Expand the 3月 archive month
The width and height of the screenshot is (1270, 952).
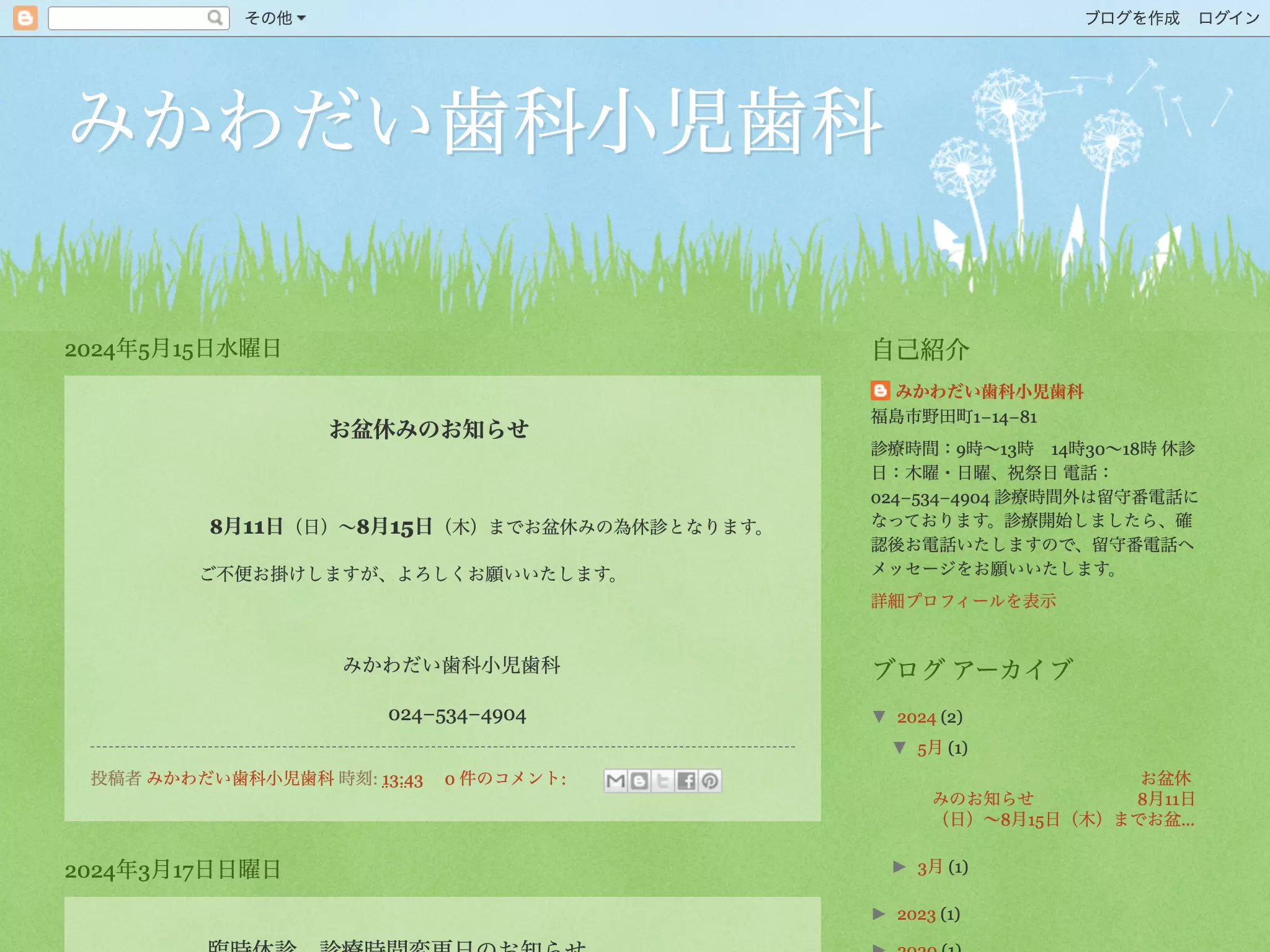point(900,866)
